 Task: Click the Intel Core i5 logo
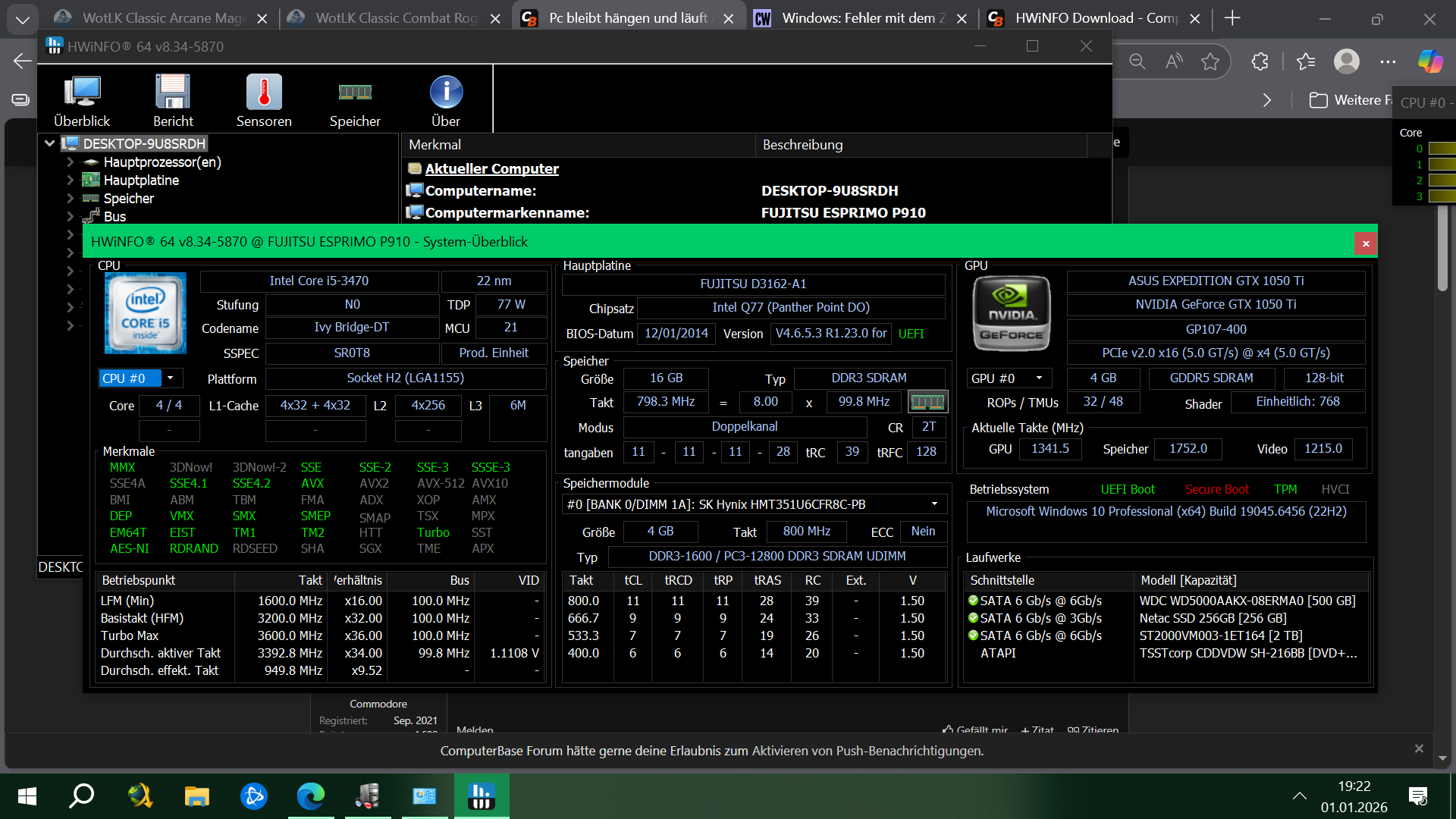tap(146, 313)
